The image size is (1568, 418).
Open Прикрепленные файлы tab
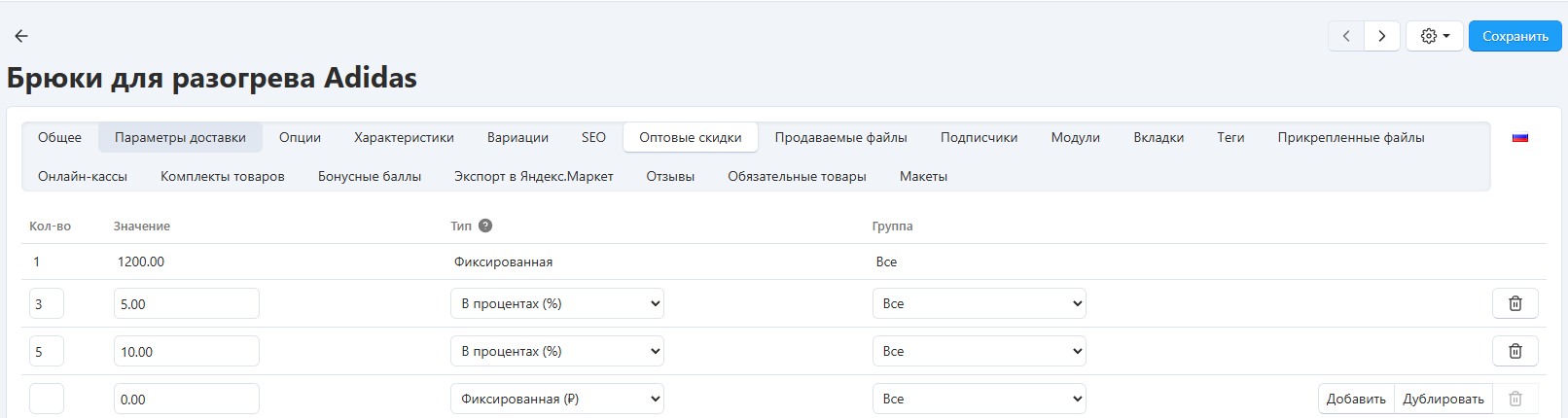[x=1351, y=137]
